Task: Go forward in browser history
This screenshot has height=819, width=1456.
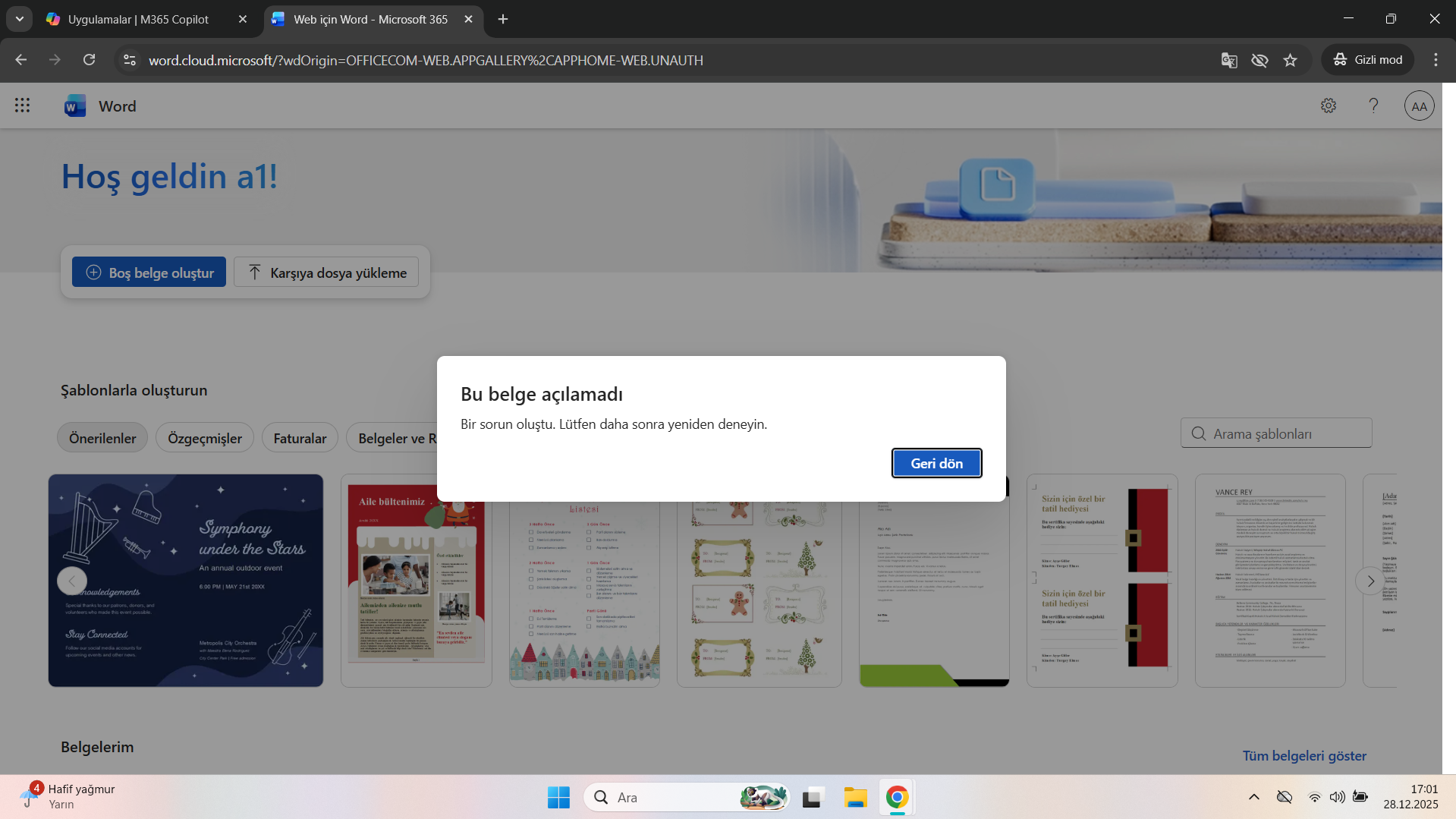Action: tap(55, 60)
